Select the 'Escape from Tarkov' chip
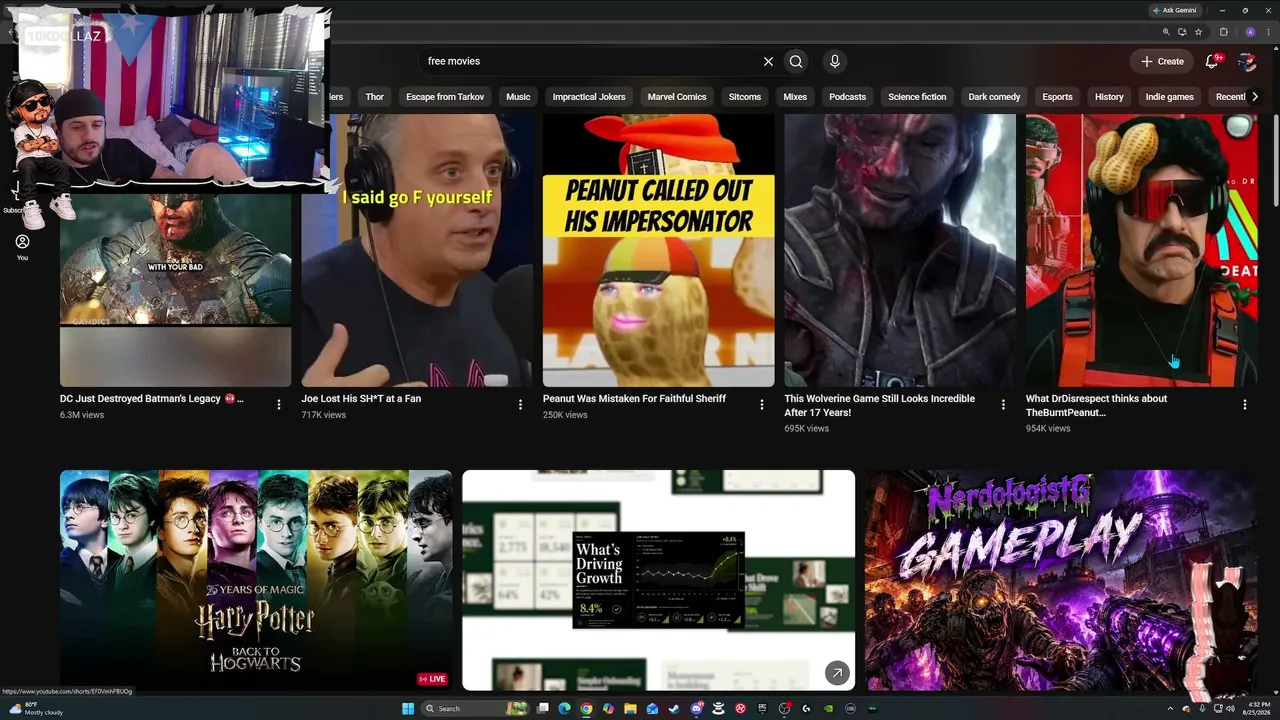This screenshot has height=720, width=1280. point(445,97)
